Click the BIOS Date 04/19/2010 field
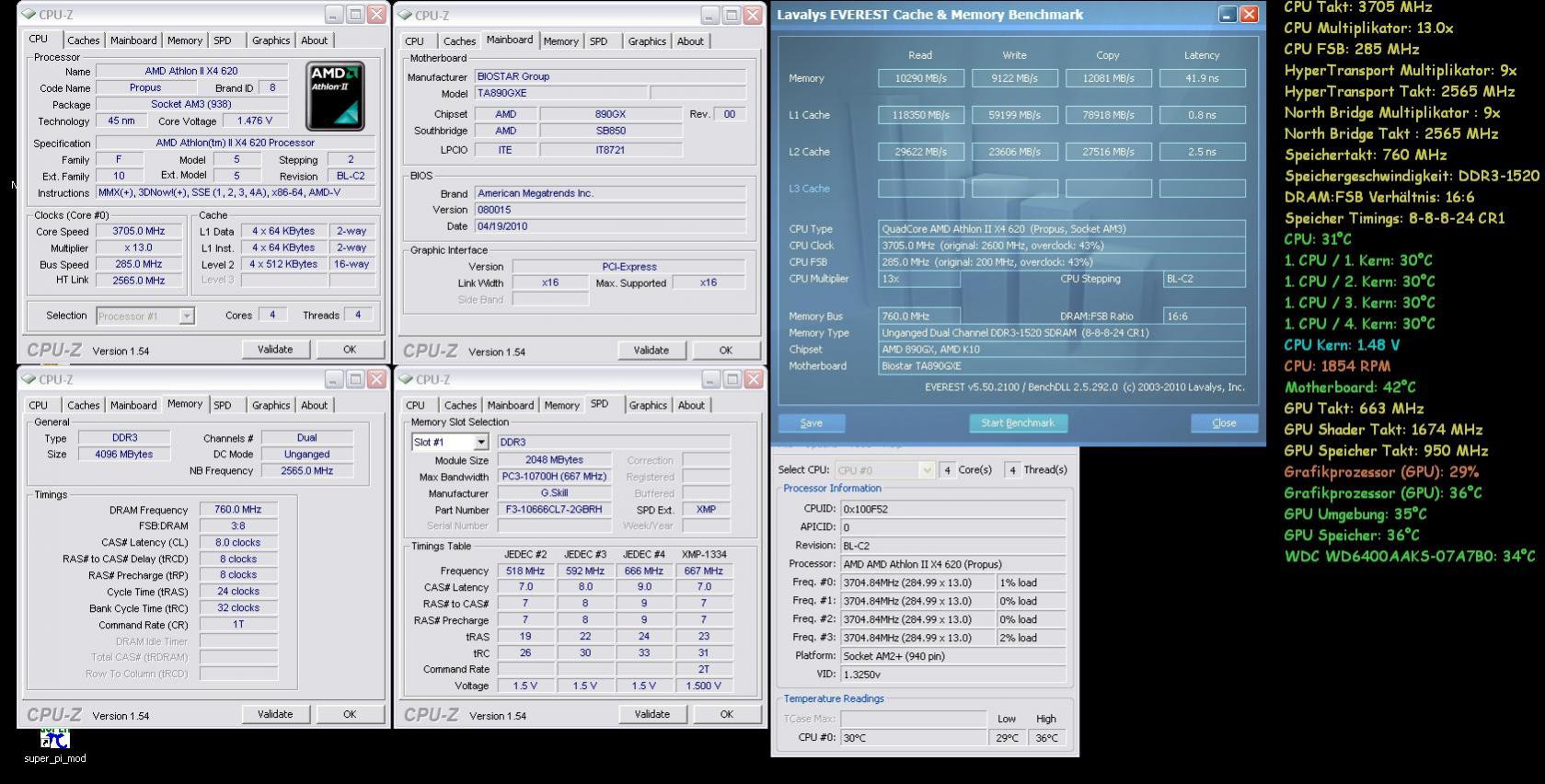1545x784 pixels. click(610, 226)
